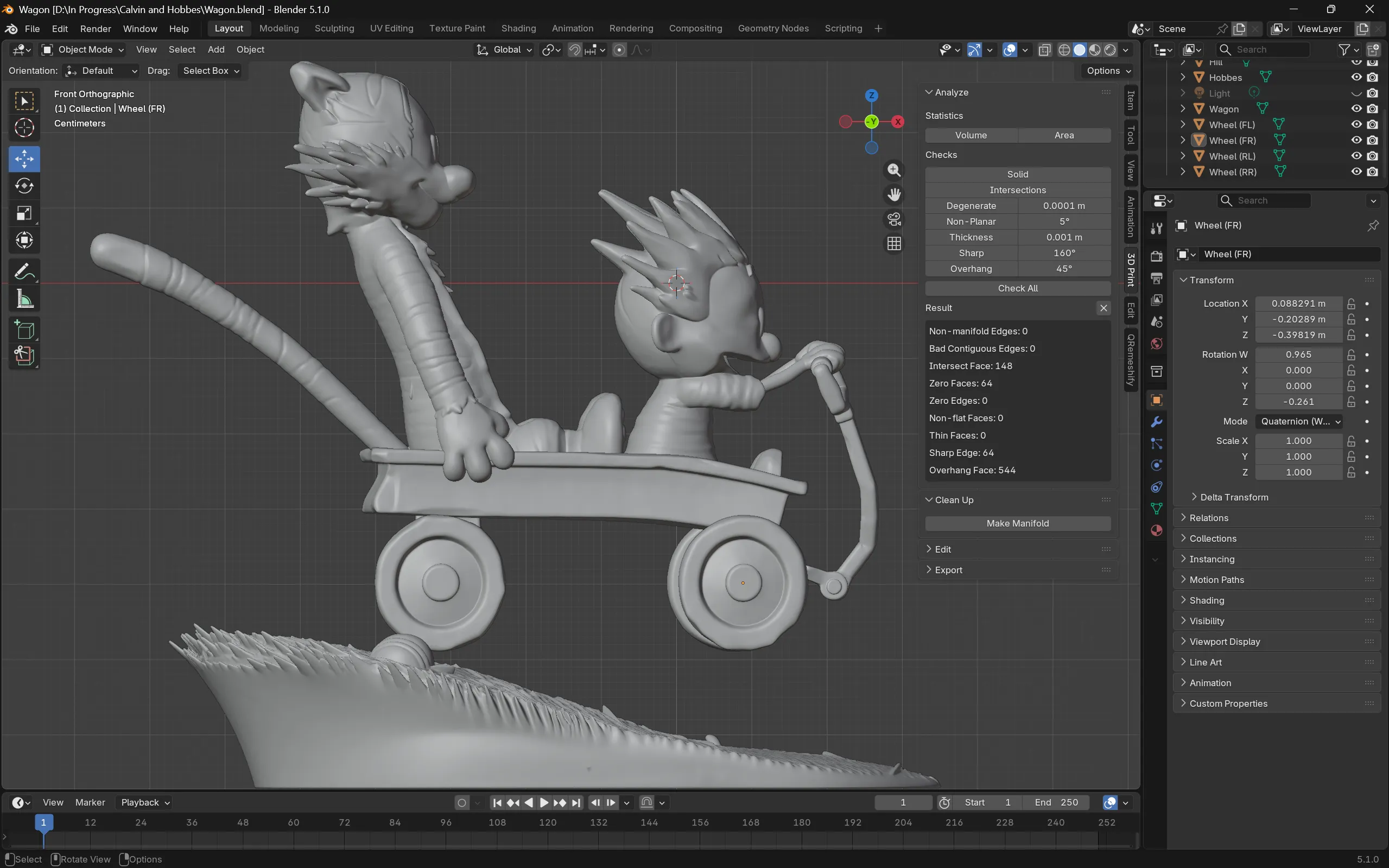Screen dimensions: 1389x868
Task: Open the Object Mode dropdown
Action: click(83, 50)
